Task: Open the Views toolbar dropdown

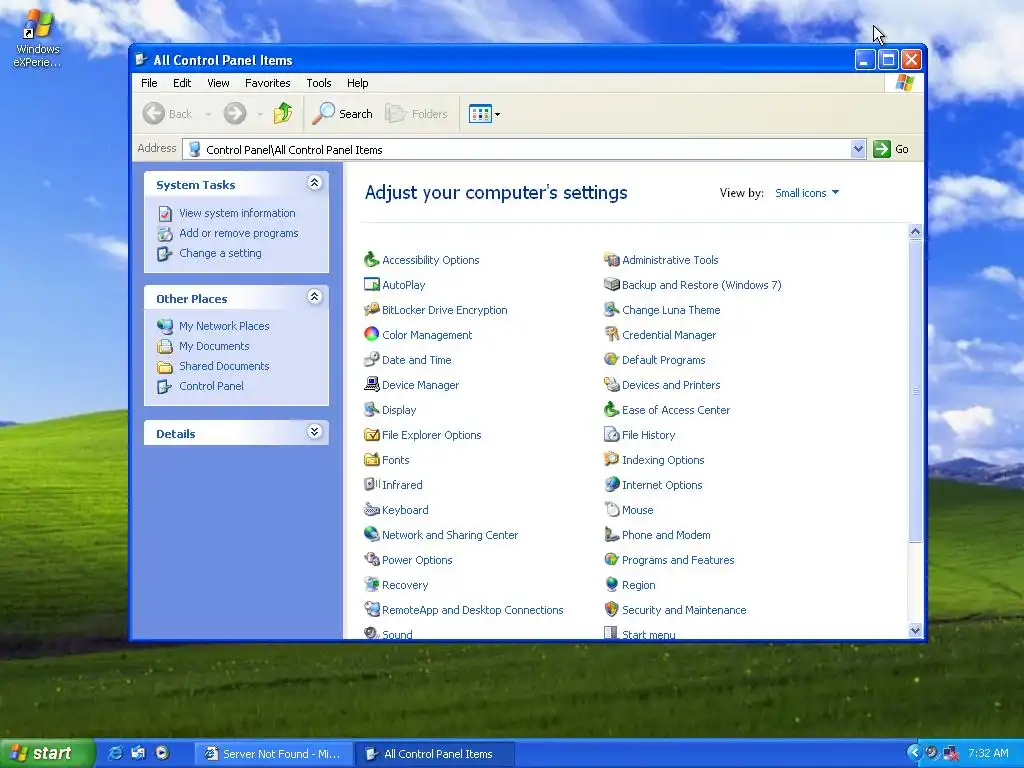Action: click(x=485, y=114)
